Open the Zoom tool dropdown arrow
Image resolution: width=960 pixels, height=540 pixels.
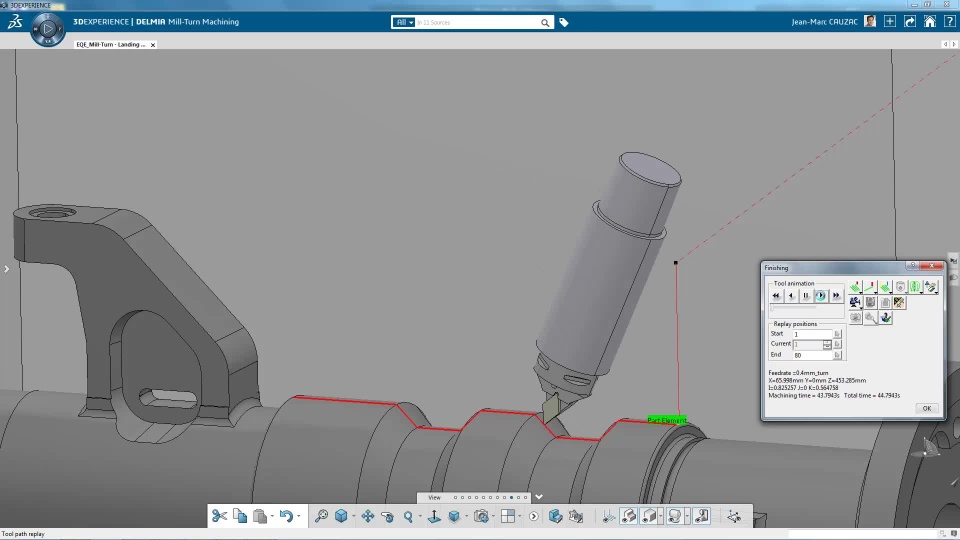(420, 516)
